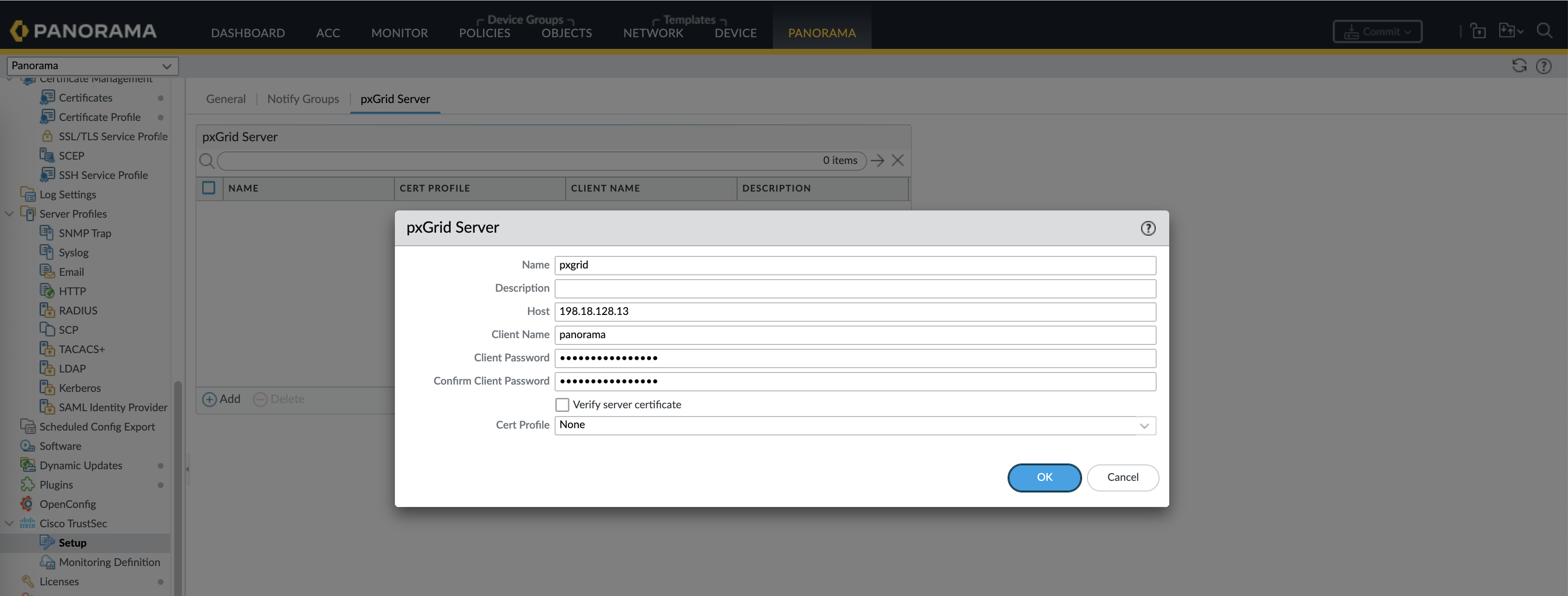Collapse the Server Profiles tree node
Image resolution: width=1568 pixels, height=596 pixels.
(9, 214)
